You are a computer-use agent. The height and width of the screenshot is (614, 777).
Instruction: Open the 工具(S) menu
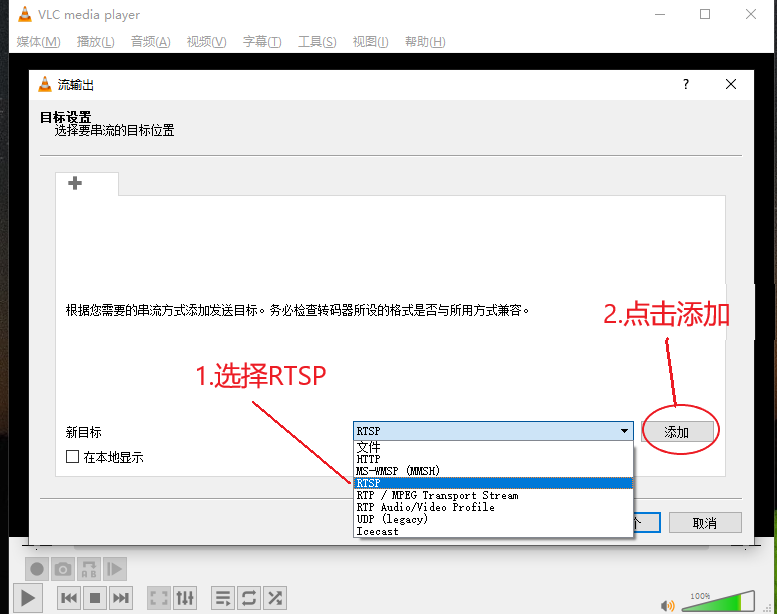pyautogui.click(x=317, y=42)
